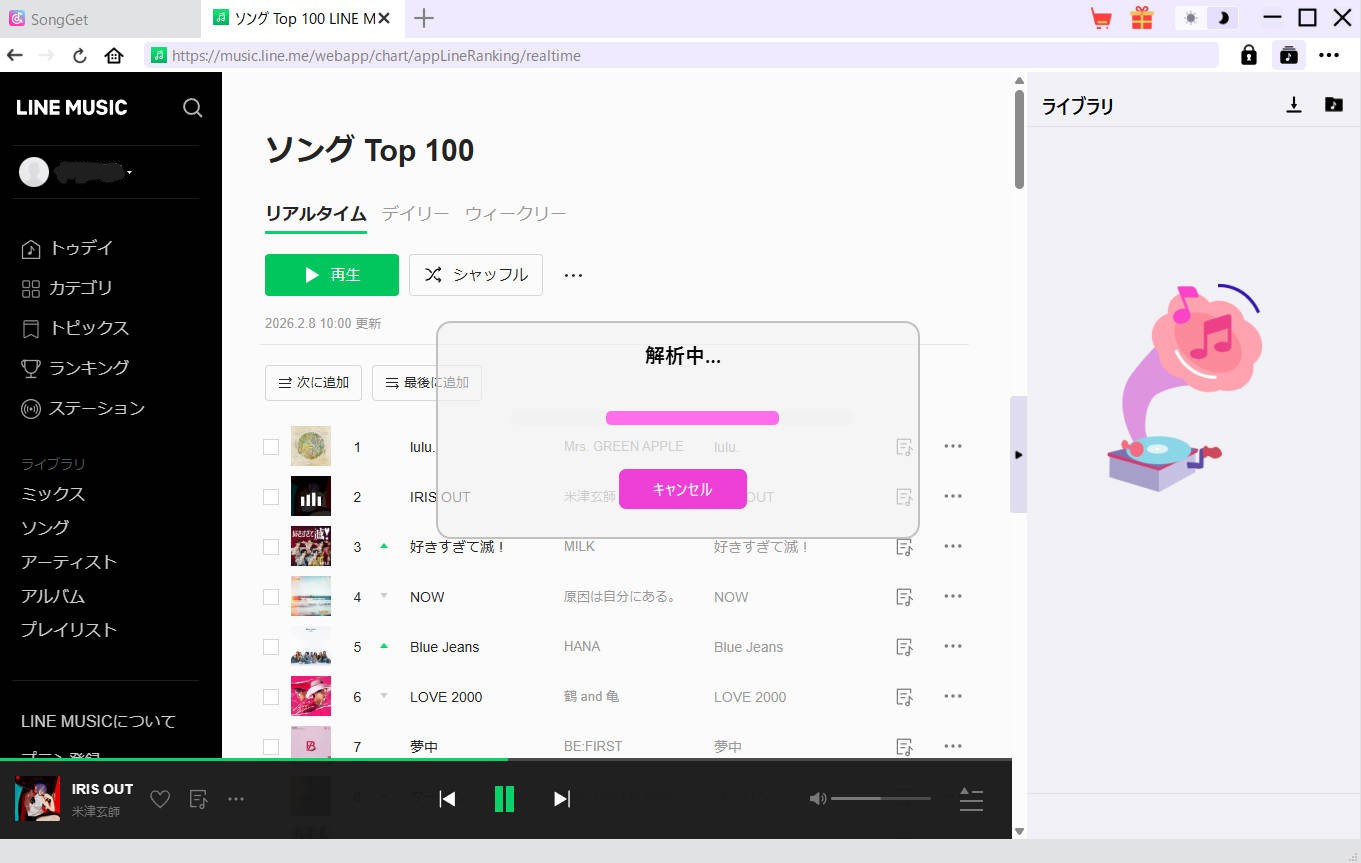
Task: Pause playback of IRIS OUT
Action: pos(504,798)
